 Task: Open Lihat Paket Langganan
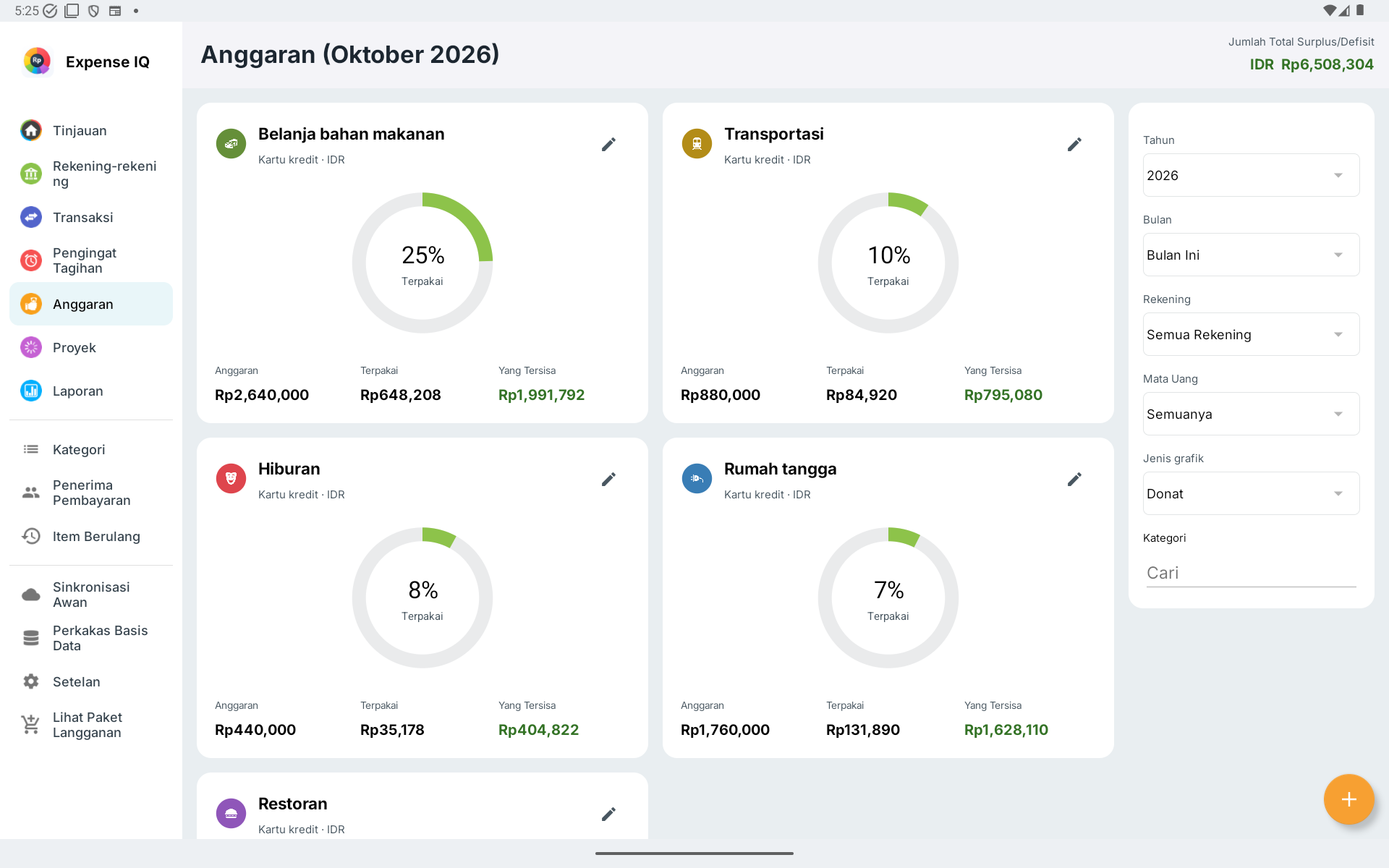click(x=91, y=726)
